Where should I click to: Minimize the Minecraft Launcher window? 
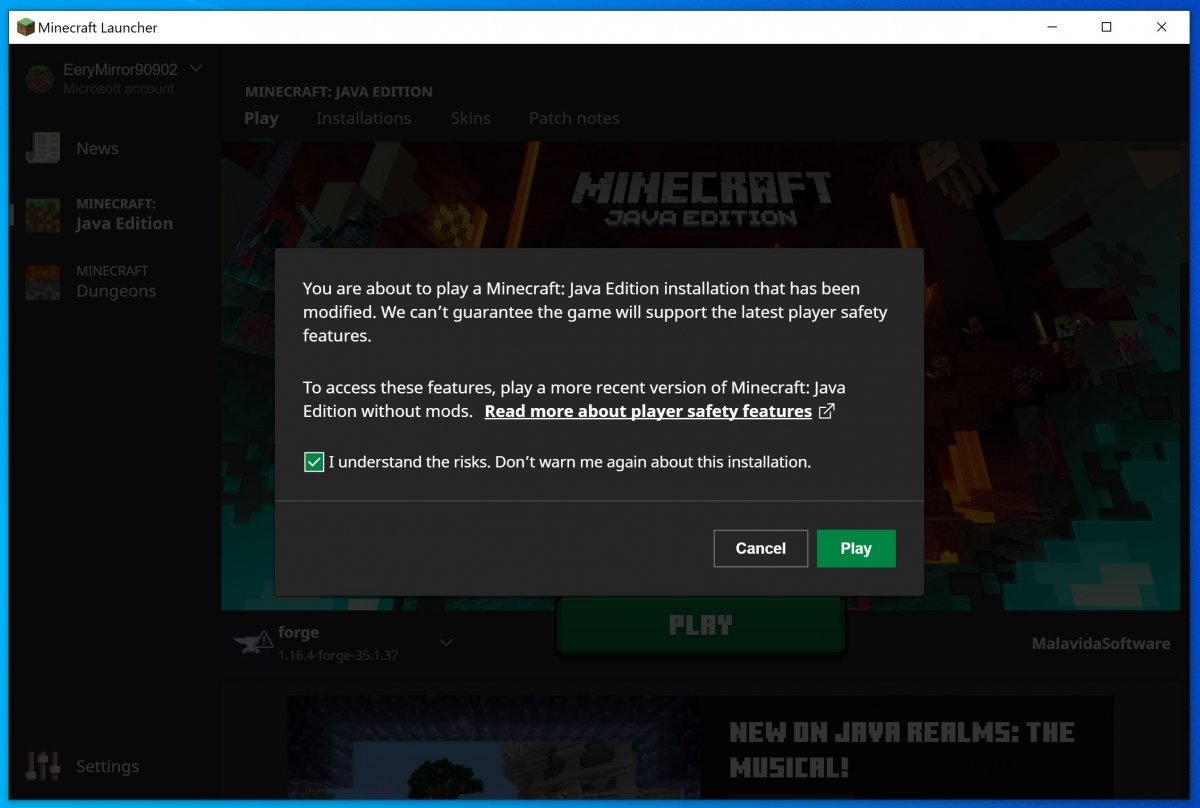point(1052,27)
